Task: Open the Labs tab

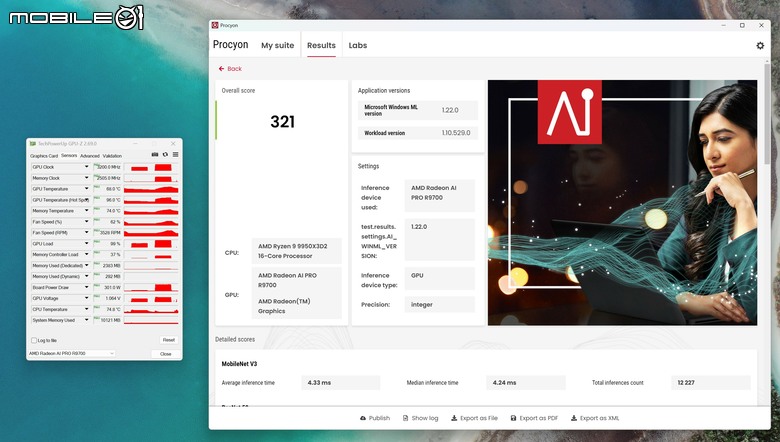Action: coord(358,45)
